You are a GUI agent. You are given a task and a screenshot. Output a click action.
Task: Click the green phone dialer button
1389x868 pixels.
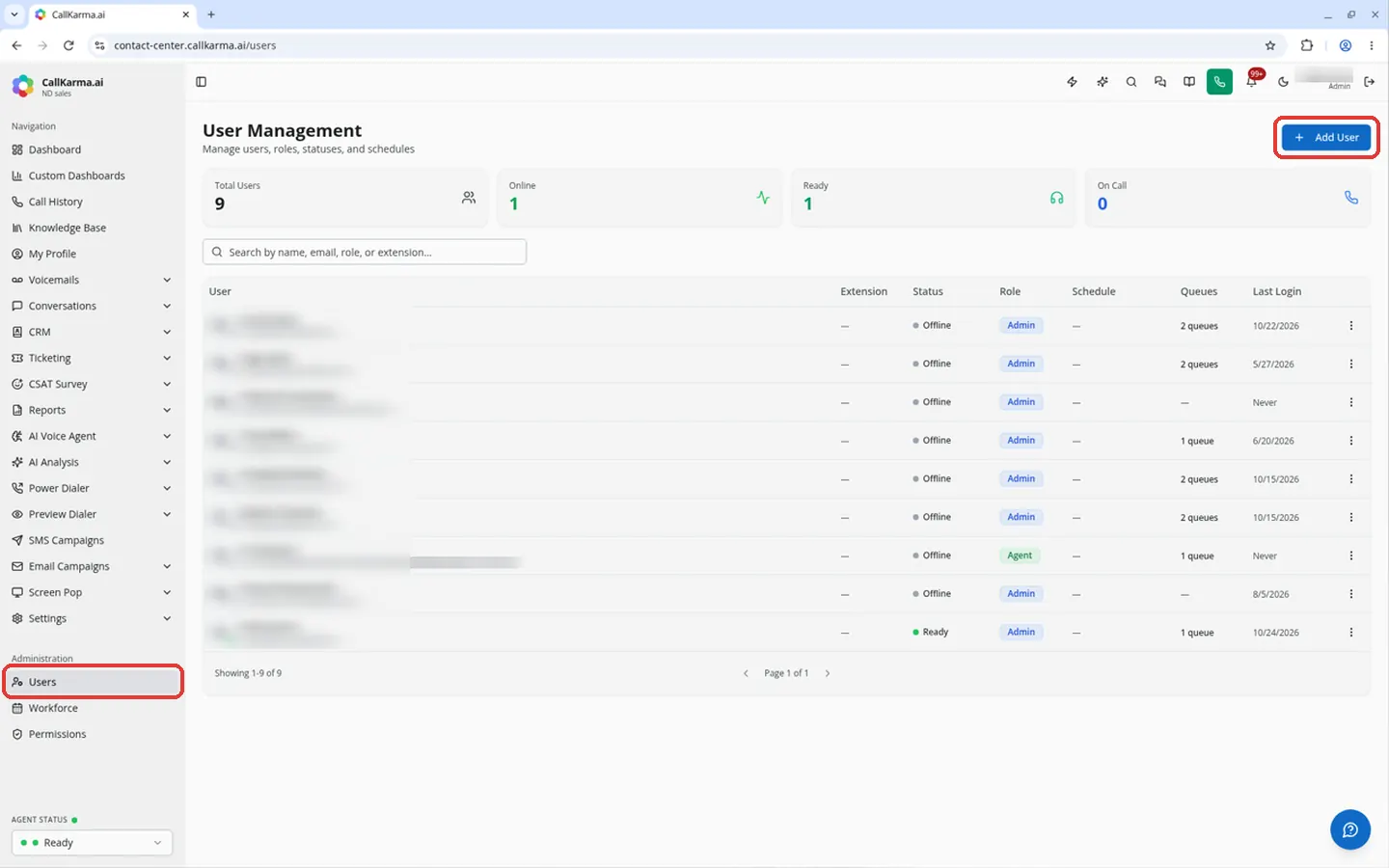(1219, 82)
